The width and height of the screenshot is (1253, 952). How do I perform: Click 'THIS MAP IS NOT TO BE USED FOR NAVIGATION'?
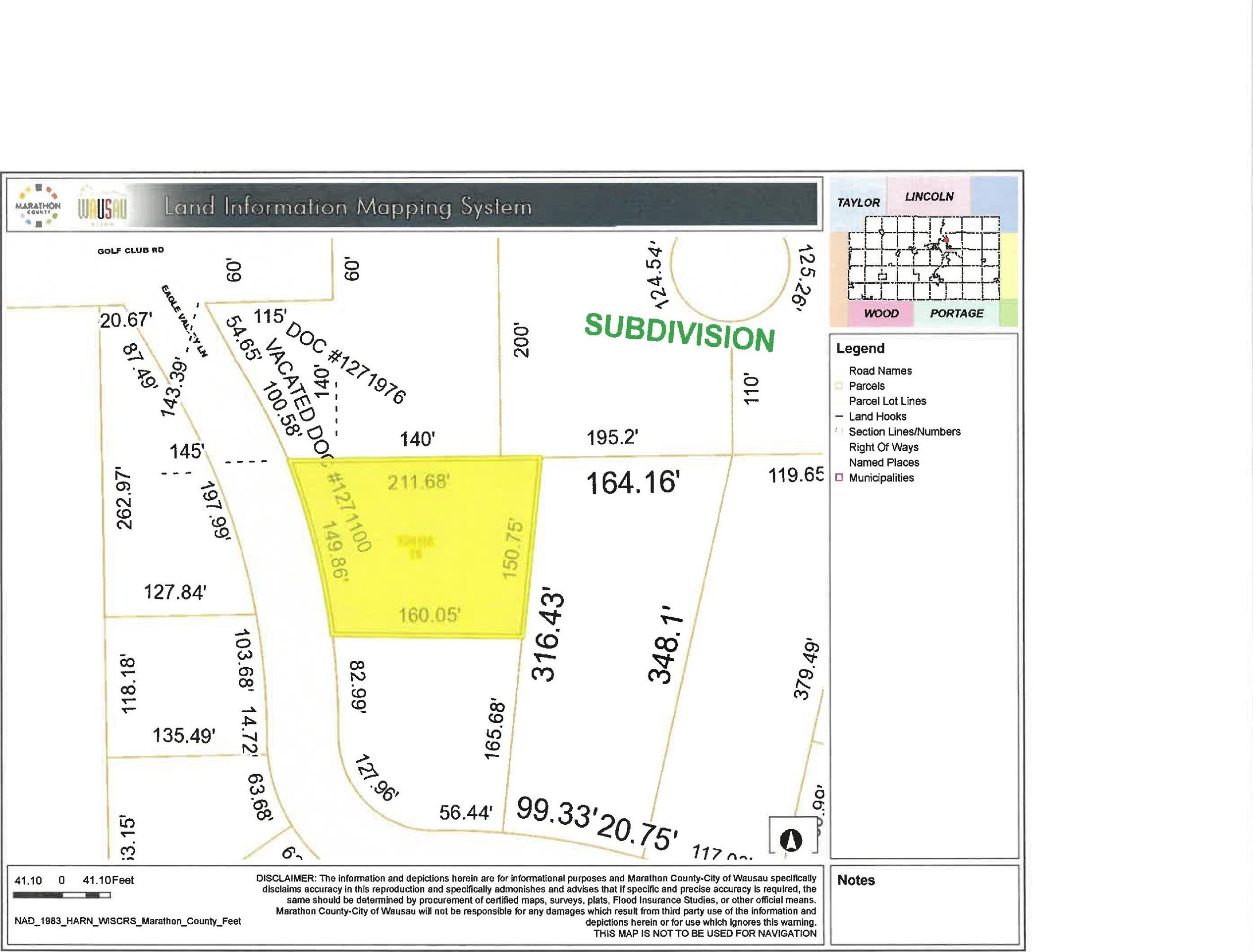pos(705,933)
